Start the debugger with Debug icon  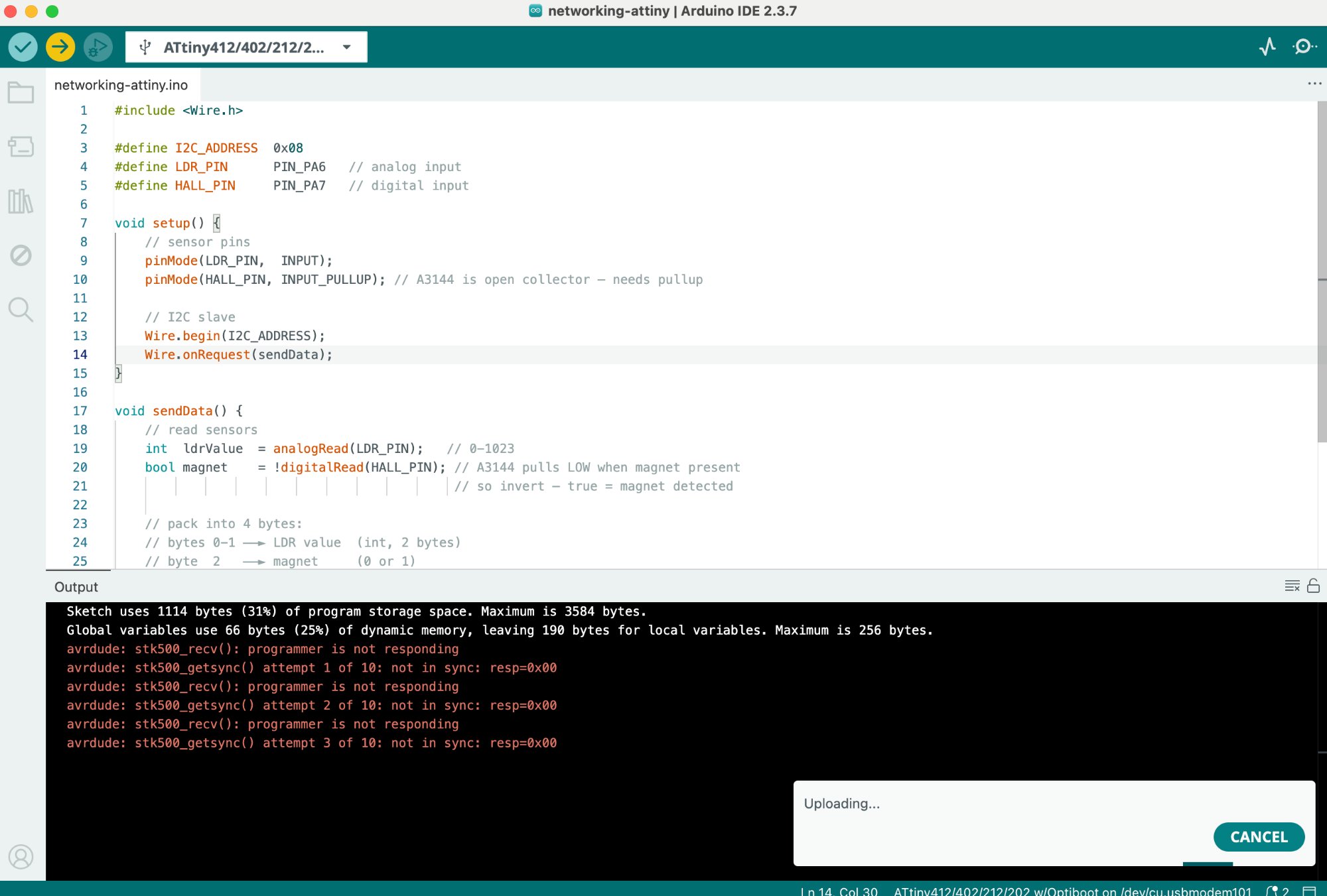pyautogui.click(x=98, y=47)
